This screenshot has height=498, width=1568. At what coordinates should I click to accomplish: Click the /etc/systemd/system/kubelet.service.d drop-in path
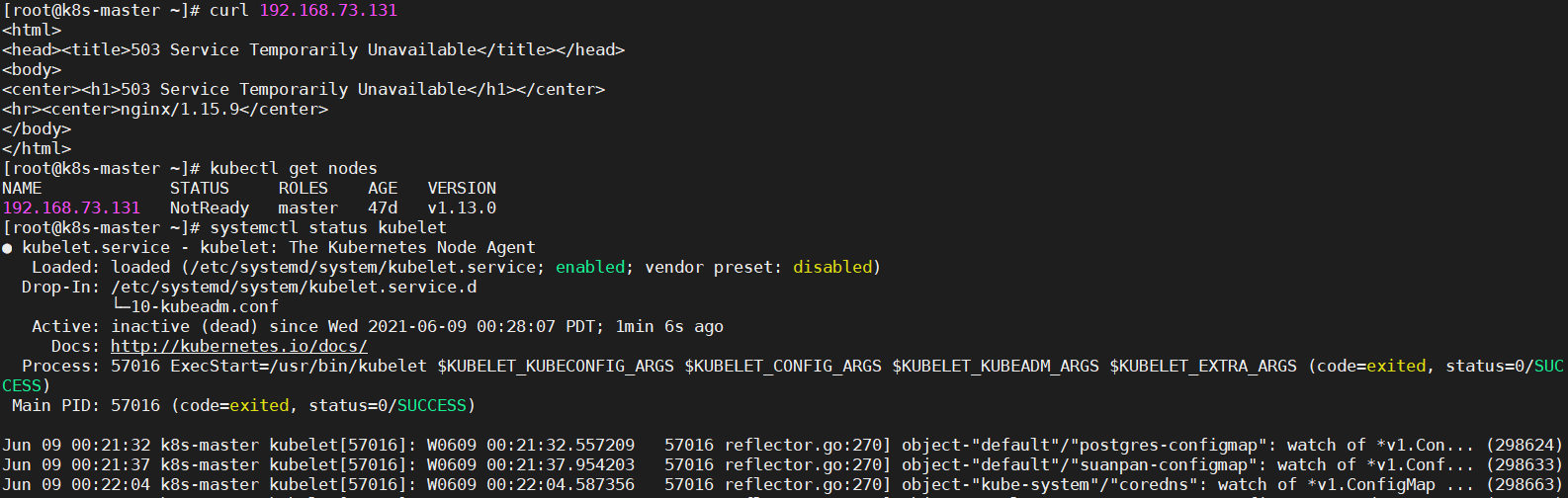point(294,287)
